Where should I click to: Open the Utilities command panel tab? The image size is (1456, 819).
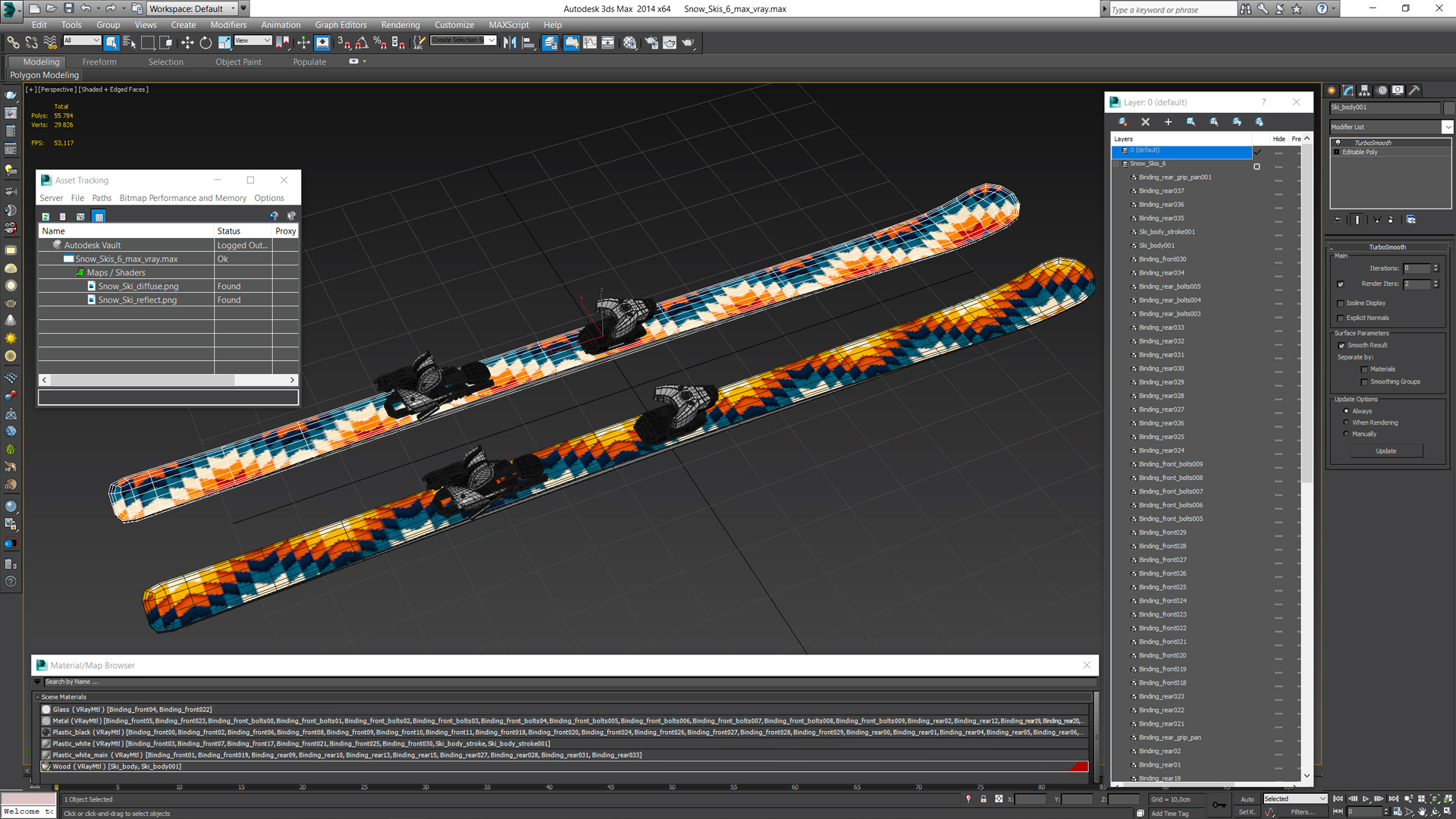pyautogui.click(x=1414, y=90)
